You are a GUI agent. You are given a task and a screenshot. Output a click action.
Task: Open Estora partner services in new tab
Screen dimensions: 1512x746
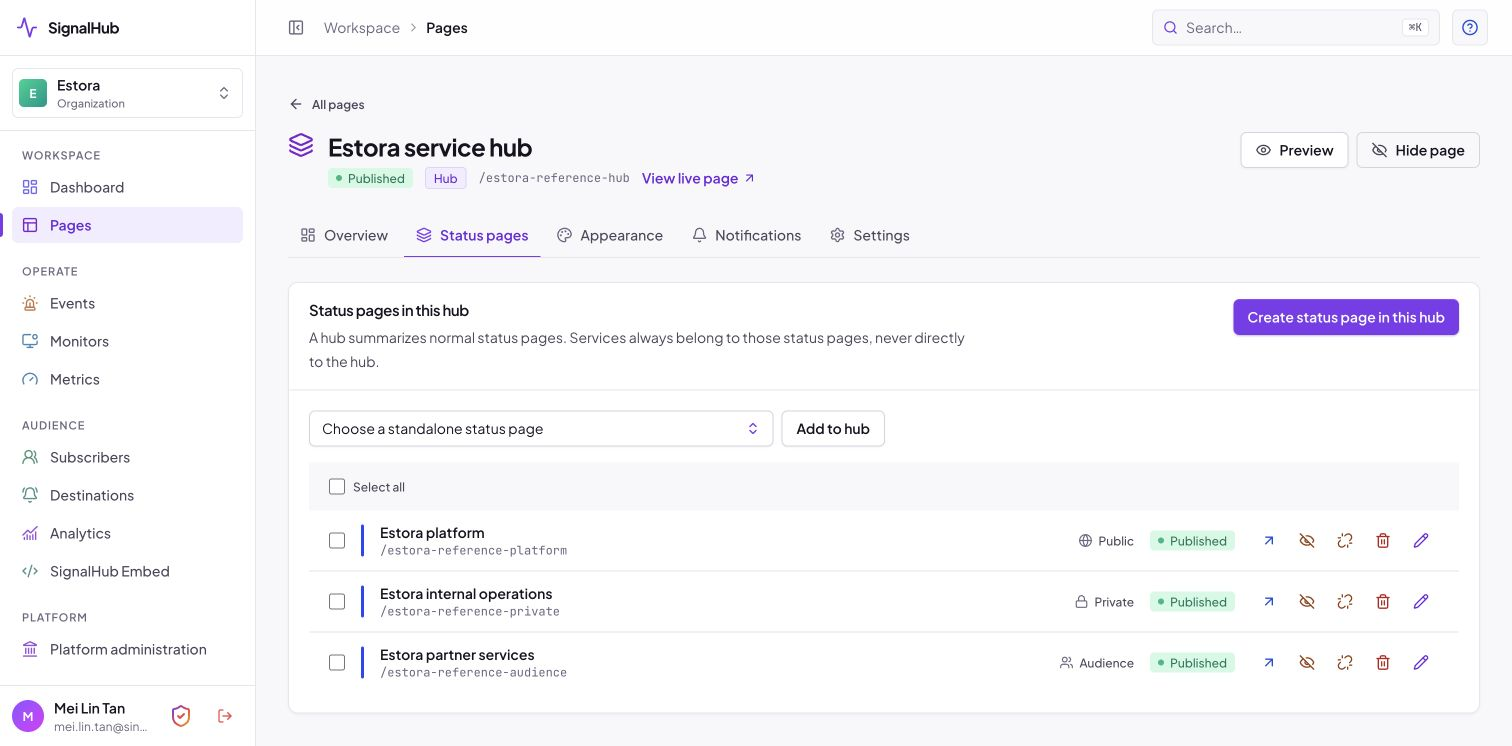1269,663
